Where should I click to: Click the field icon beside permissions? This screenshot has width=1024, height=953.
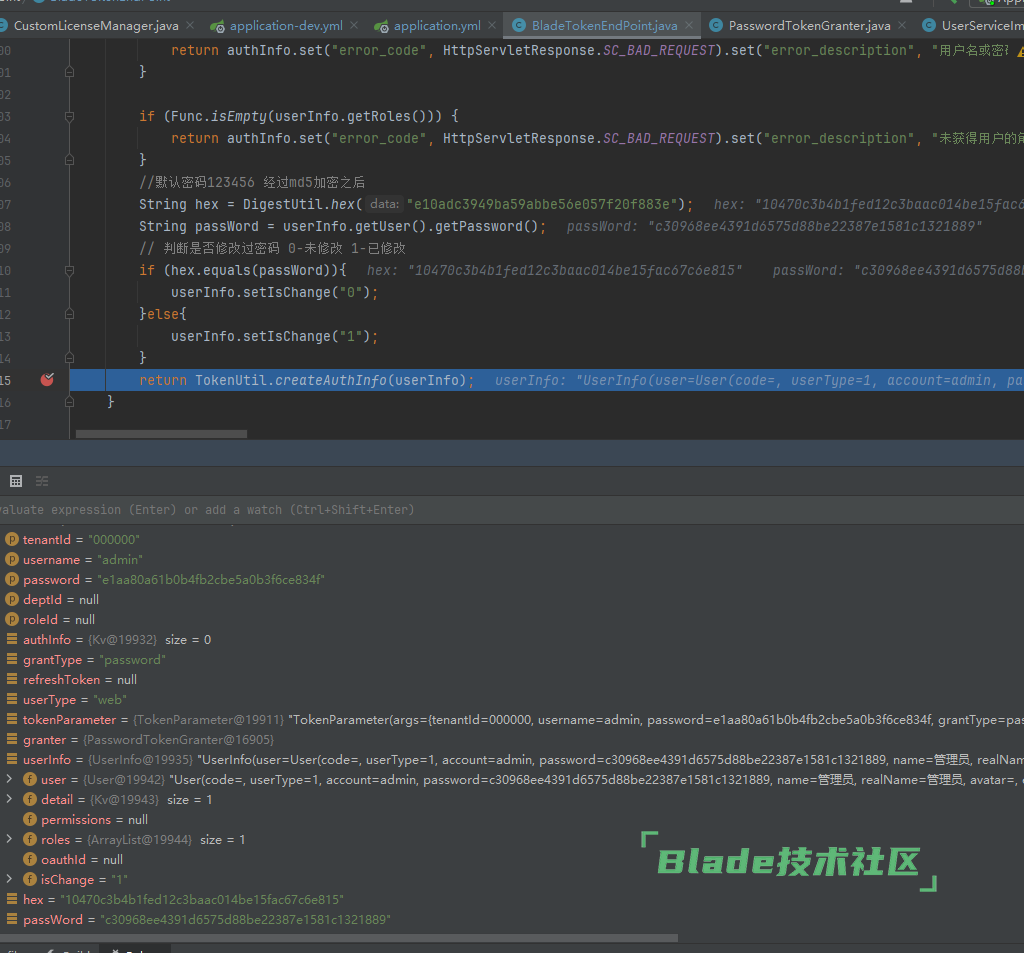[30, 818]
